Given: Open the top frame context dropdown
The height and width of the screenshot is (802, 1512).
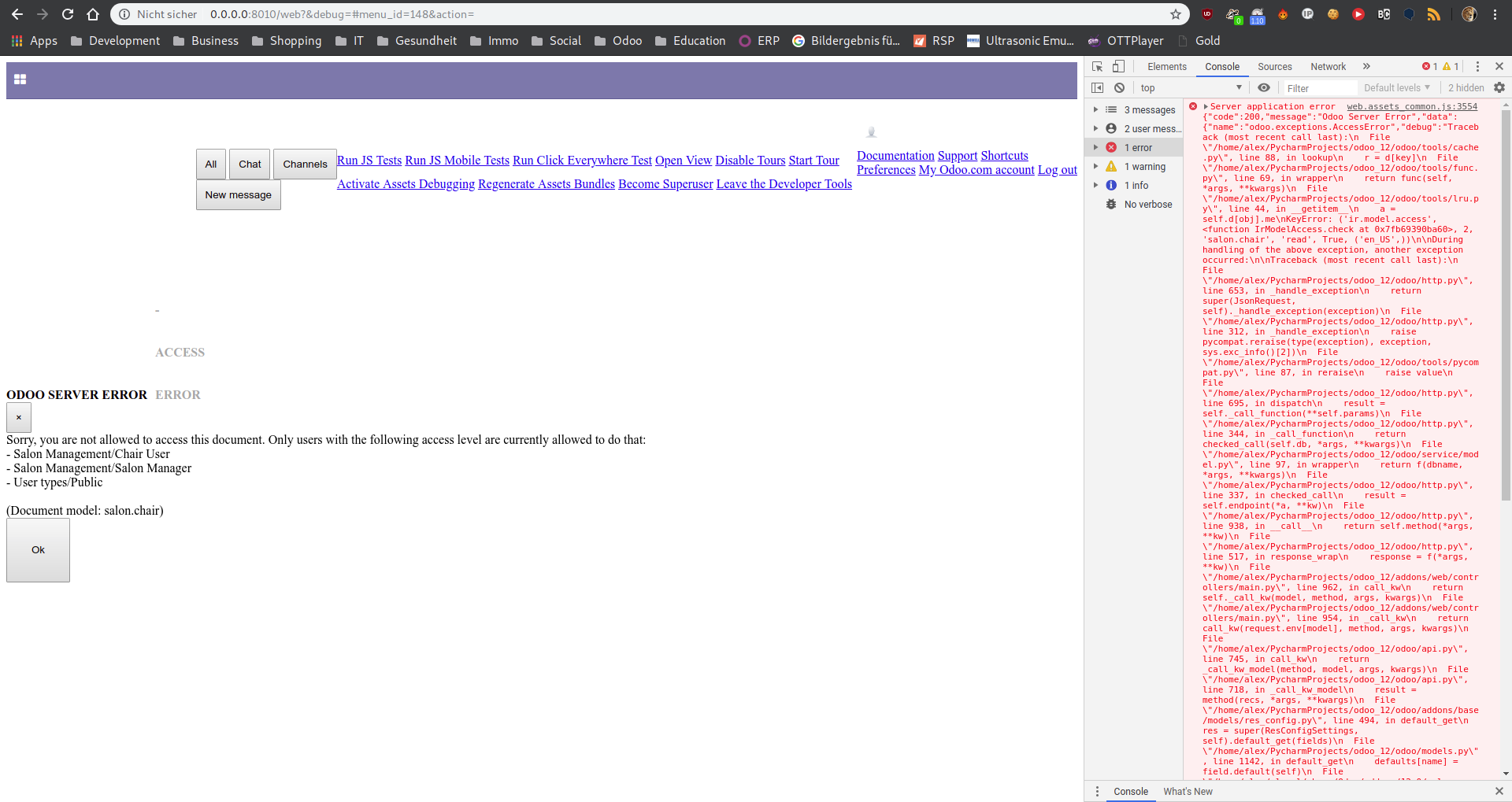Looking at the screenshot, I should [x=1189, y=87].
